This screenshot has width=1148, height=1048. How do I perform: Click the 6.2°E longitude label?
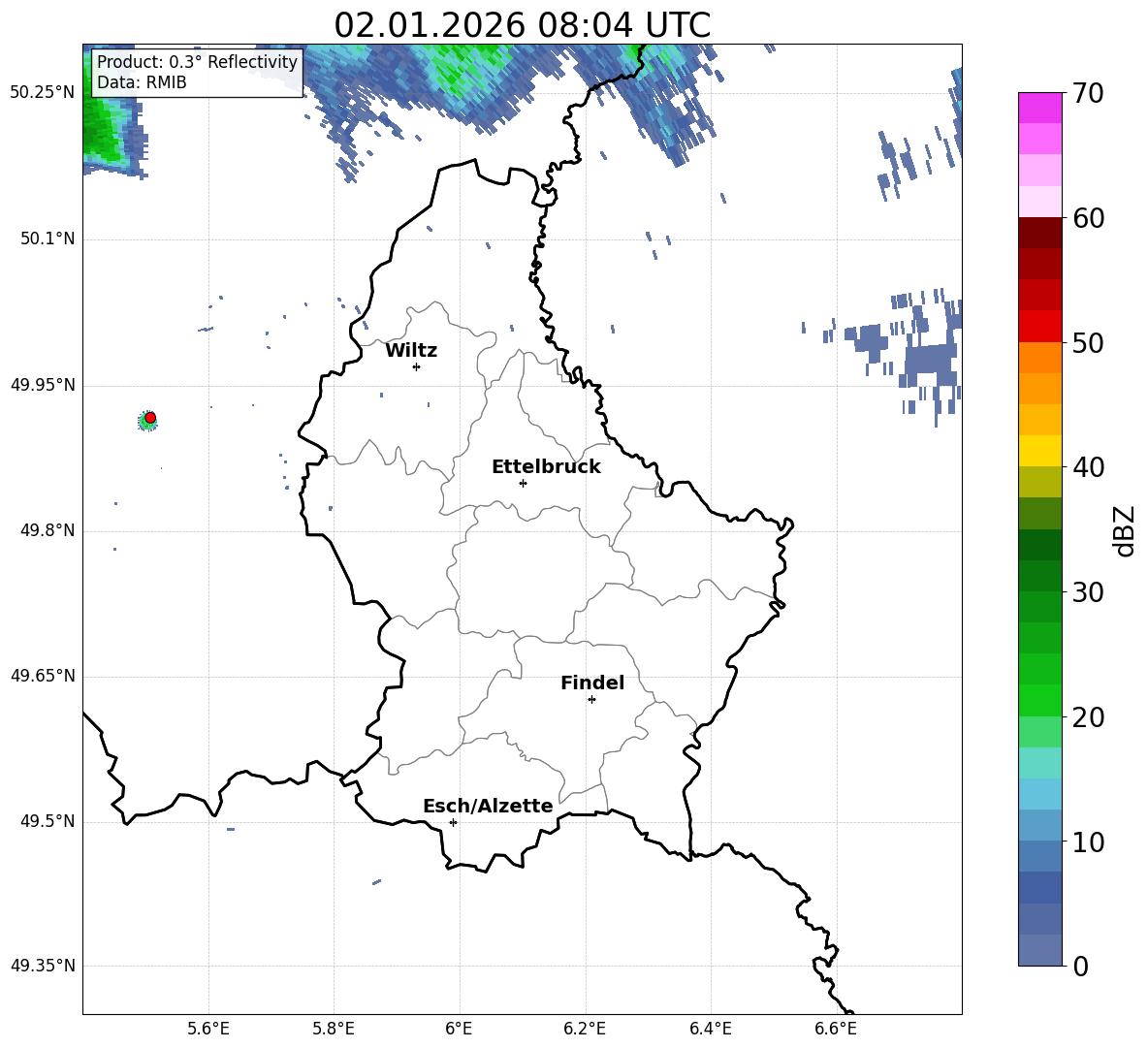click(585, 1029)
